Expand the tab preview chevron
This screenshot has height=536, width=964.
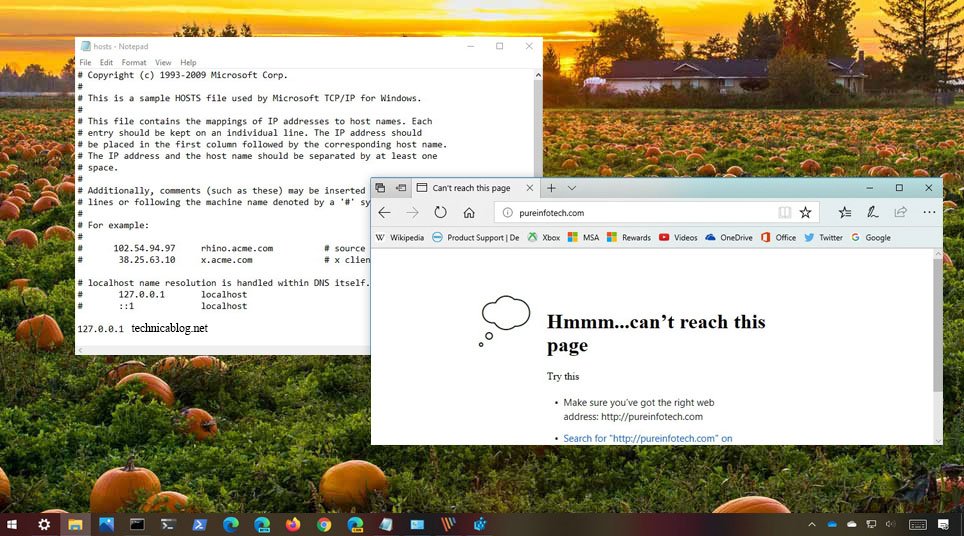point(572,188)
